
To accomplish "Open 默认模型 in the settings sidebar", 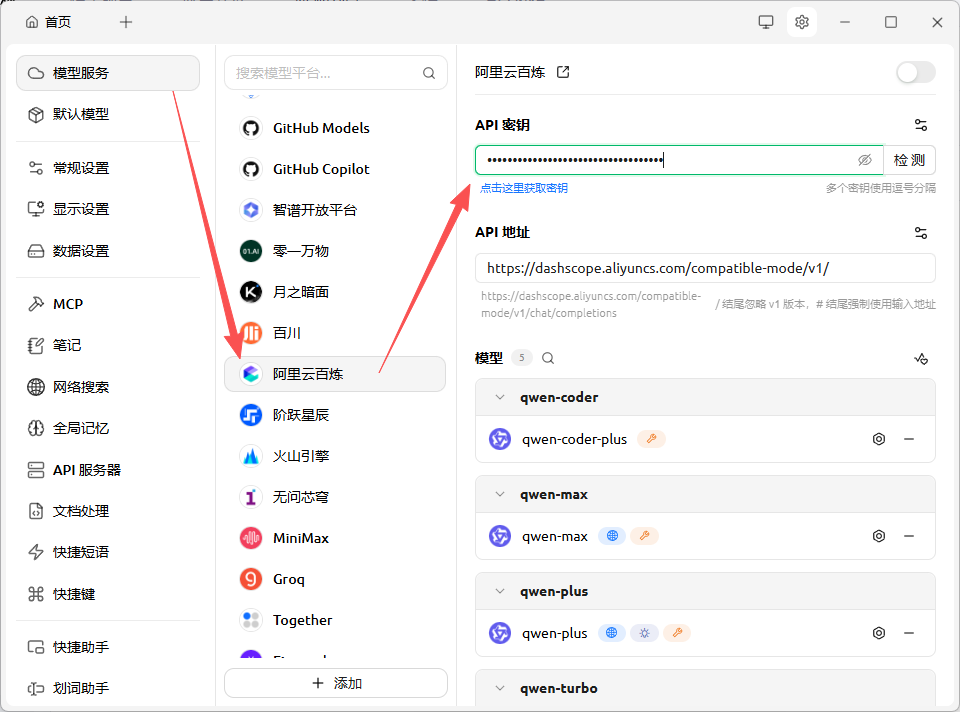I will (x=81, y=114).
